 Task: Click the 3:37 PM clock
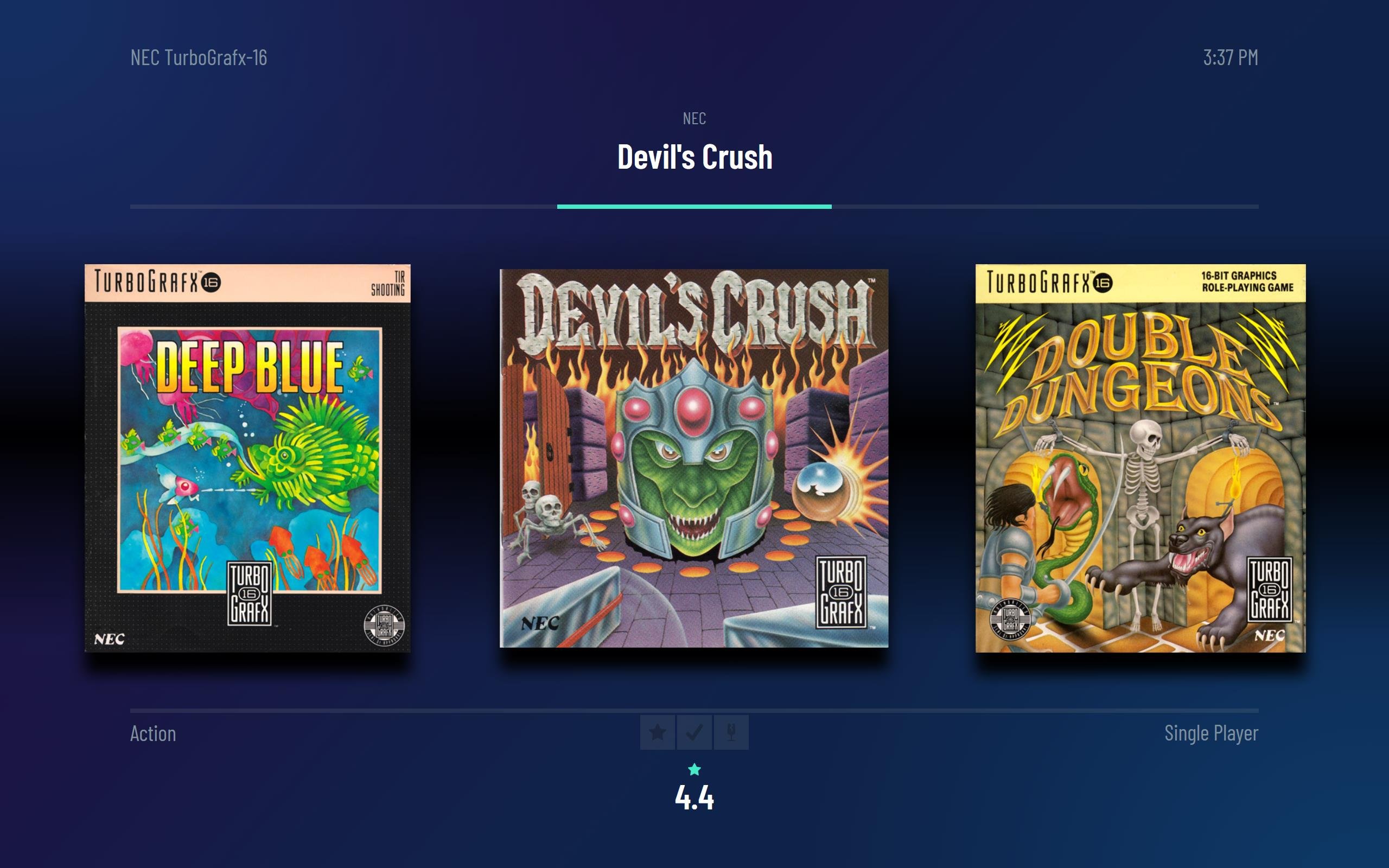pos(1231,58)
